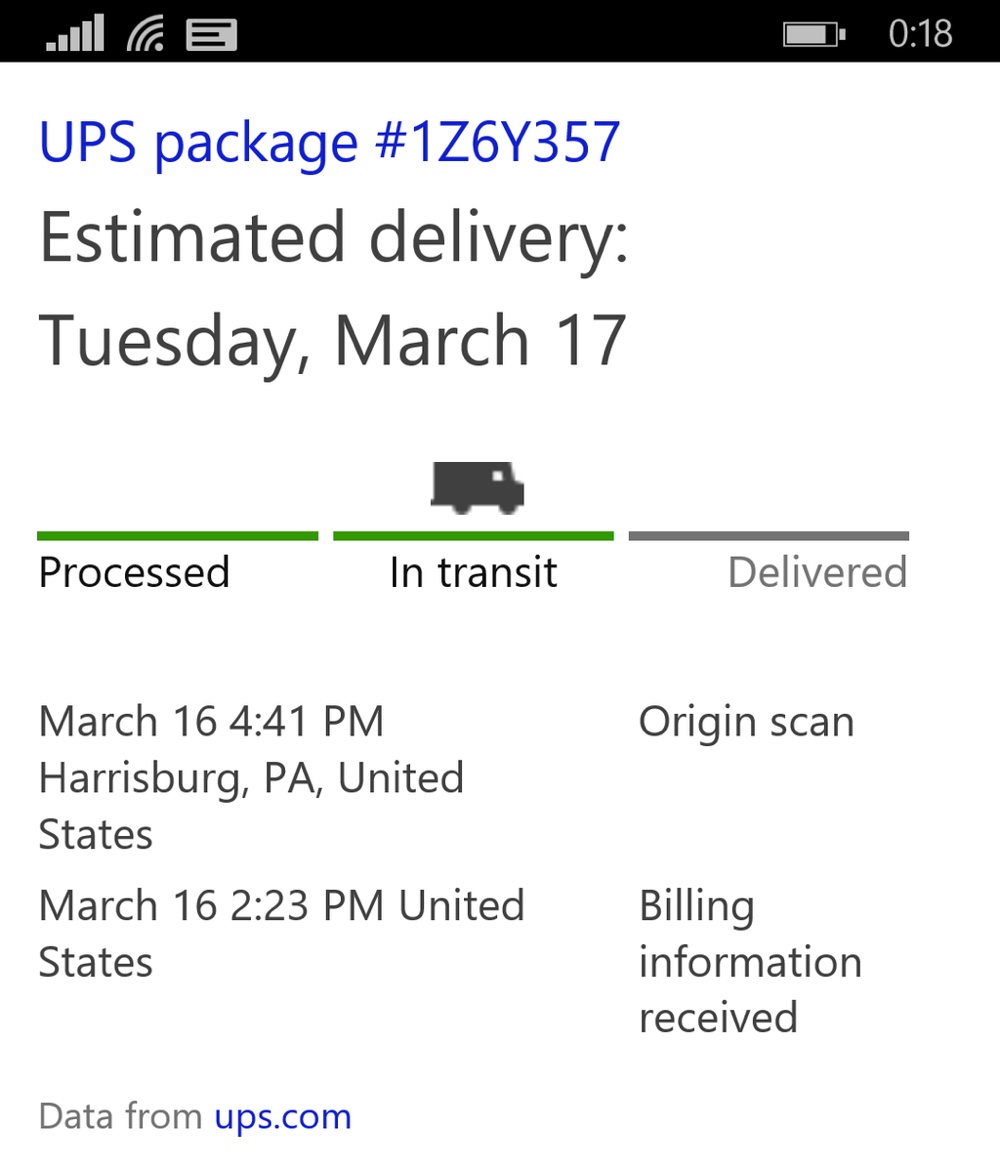Select the March 16 4:41 PM Harrisburg entry

click(251, 777)
